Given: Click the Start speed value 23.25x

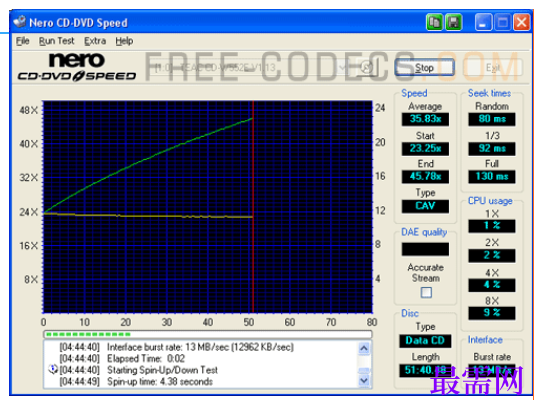Looking at the screenshot, I should (425, 149).
